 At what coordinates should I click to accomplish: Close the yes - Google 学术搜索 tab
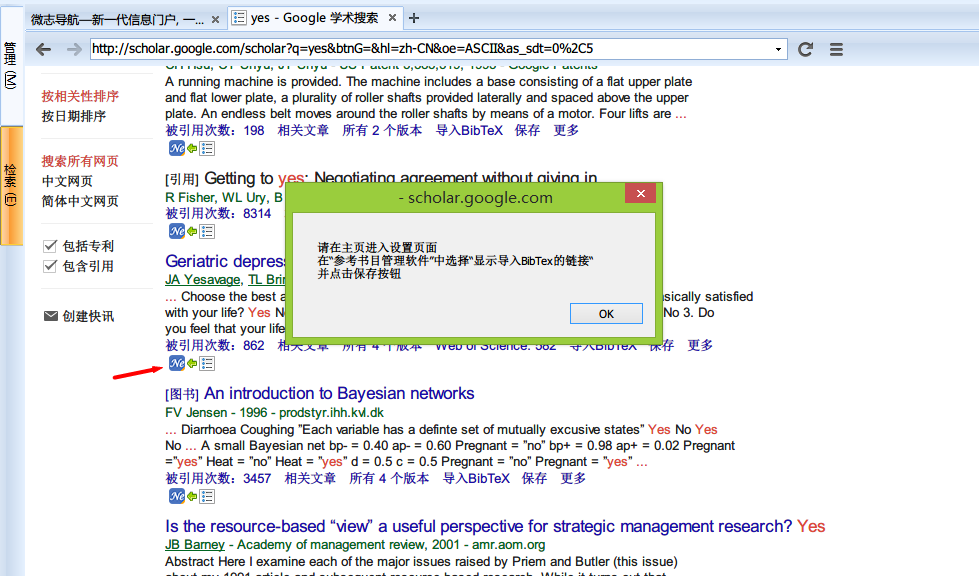pyautogui.click(x=392, y=17)
